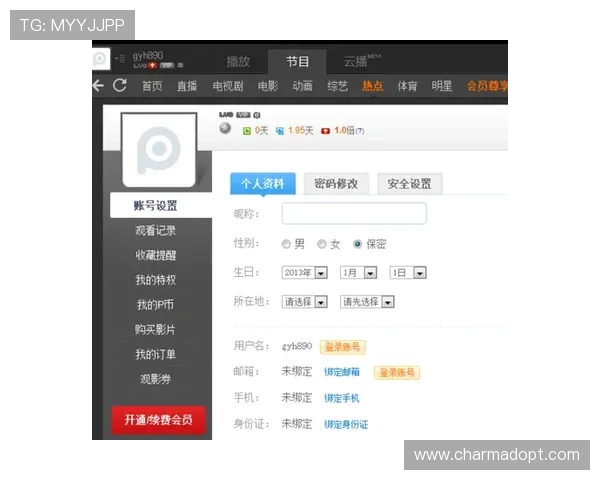
Task: Select the 男 gender radio button
Action: 286,244
